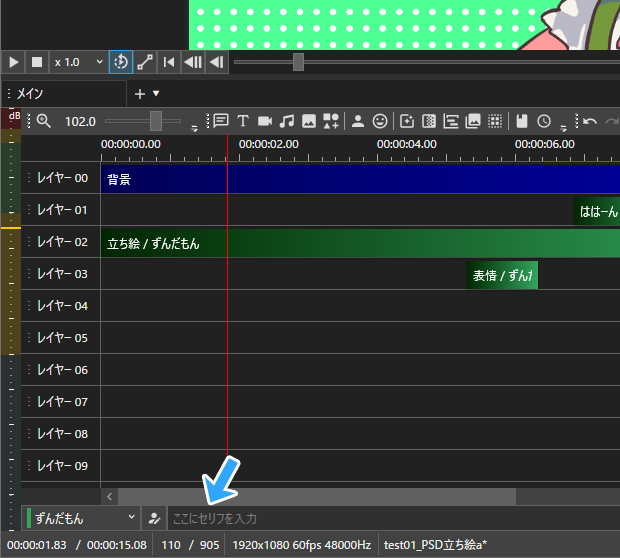Stop playback with the stop button
This screenshot has height=558, width=620.
pyautogui.click(x=37, y=62)
